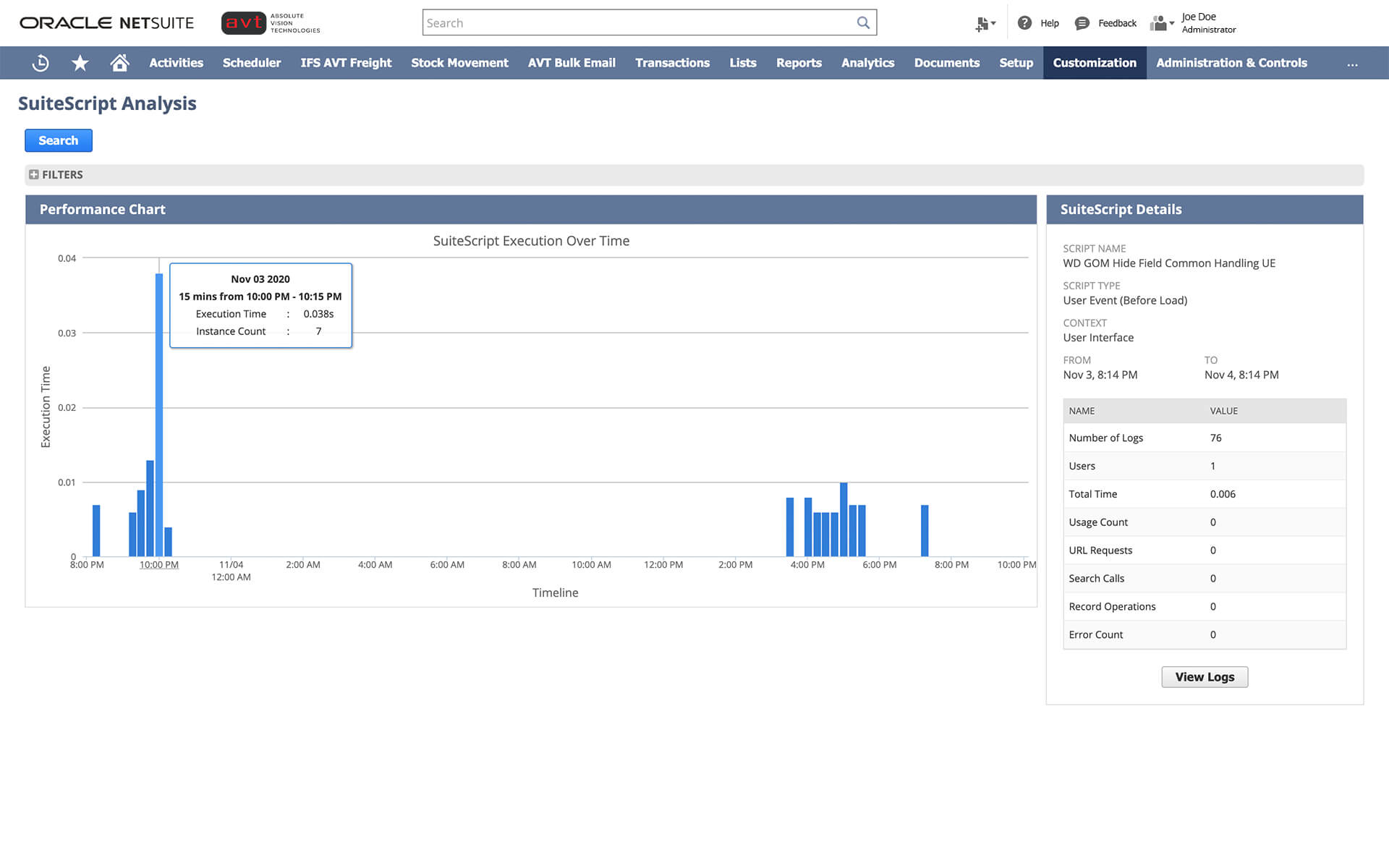This screenshot has height=868, width=1389.
Task: Click the chart bar near 8:00 PM right
Action: pyautogui.click(x=925, y=530)
